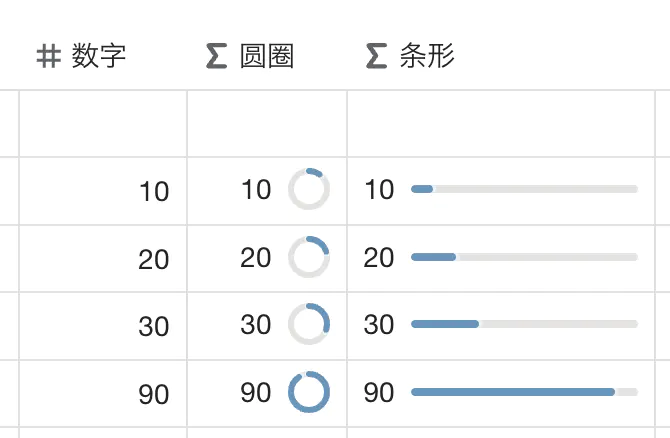Image resolution: width=670 pixels, height=438 pixels.
Task: Click the ring progress icon showing 10
Action: click(x=309, y=189)
